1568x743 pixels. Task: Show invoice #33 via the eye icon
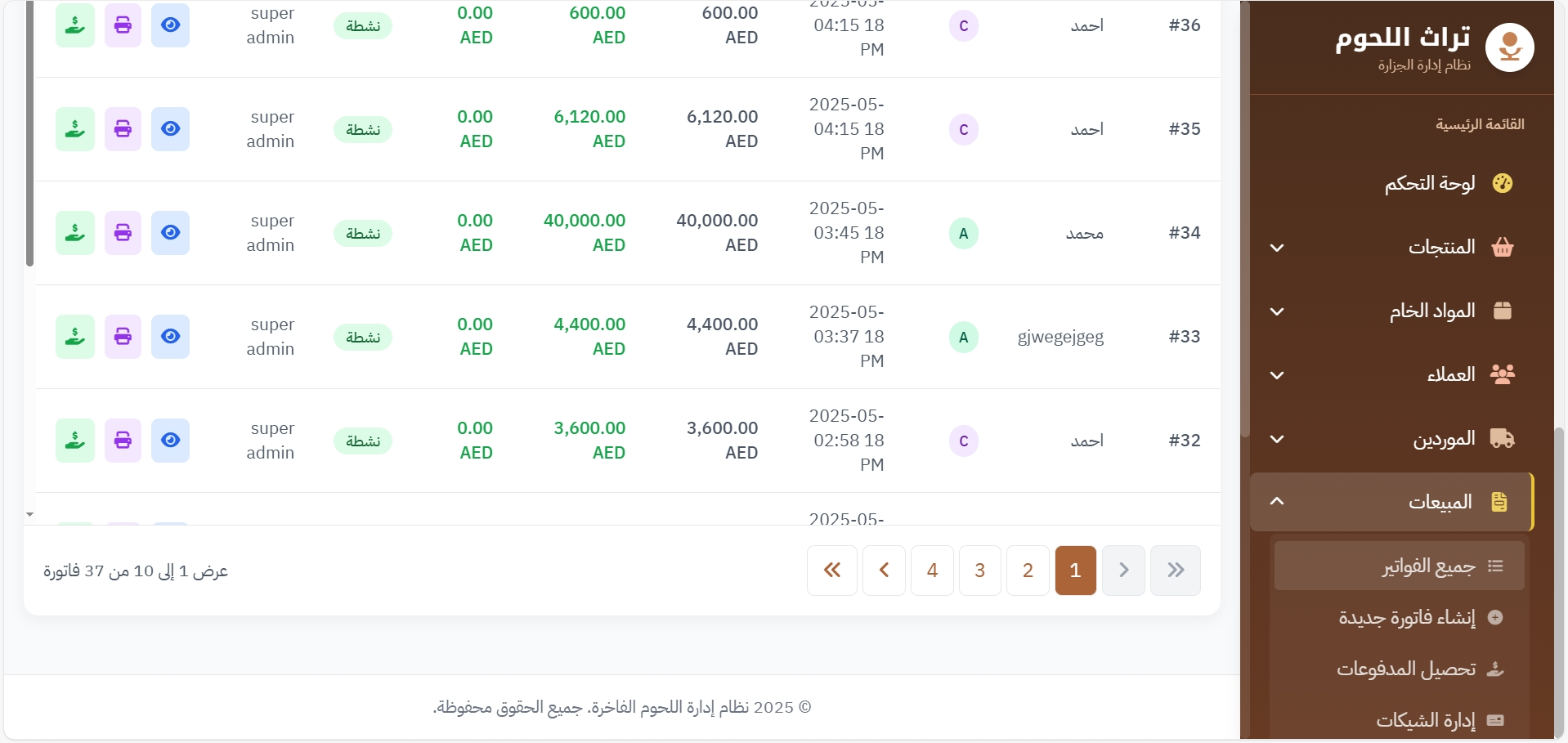click(x=170, y=337)
